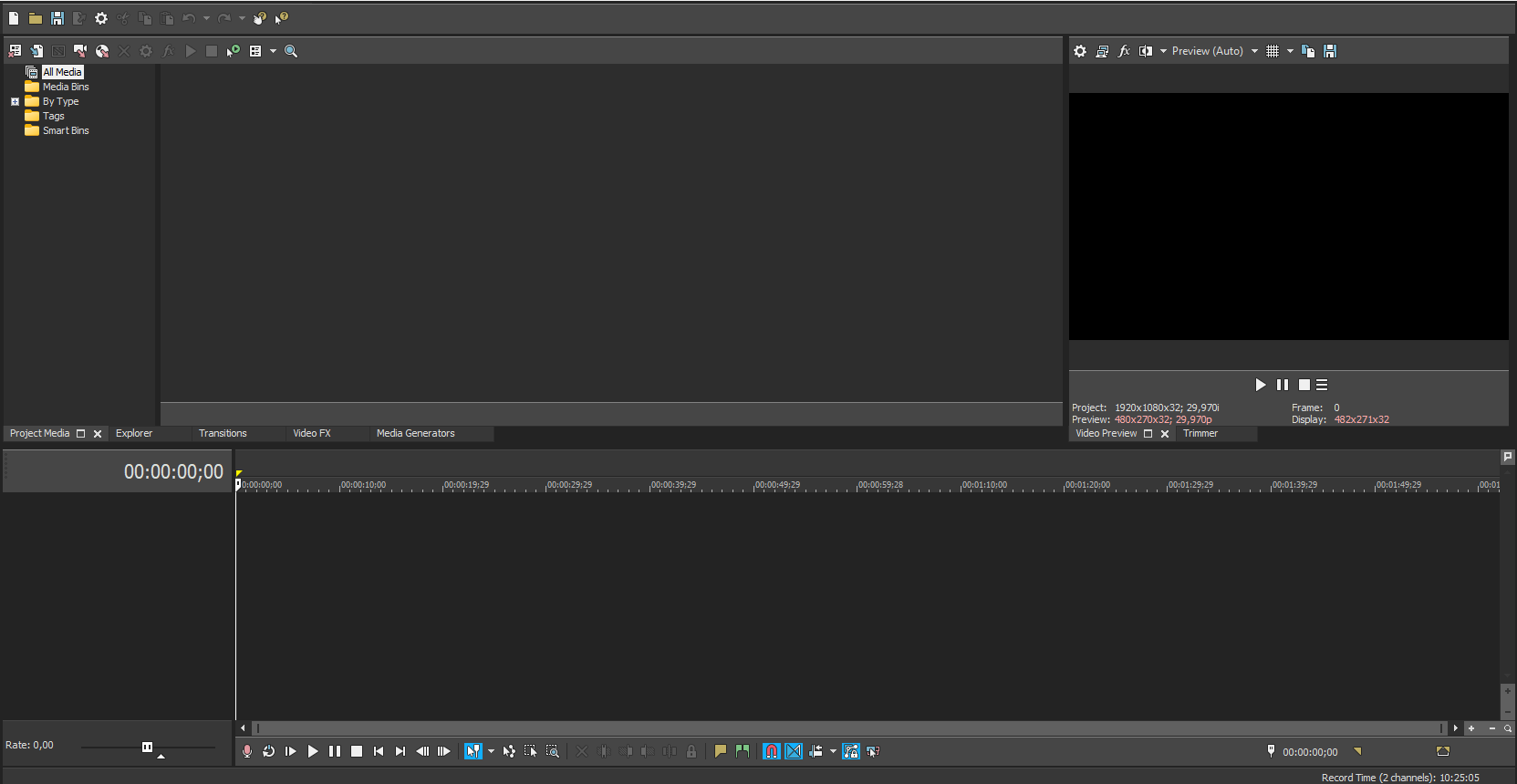The height and width of the screenshot is (784, 1517).
Task: Activate What's This help cursor icon
Action: pos(282,18)
